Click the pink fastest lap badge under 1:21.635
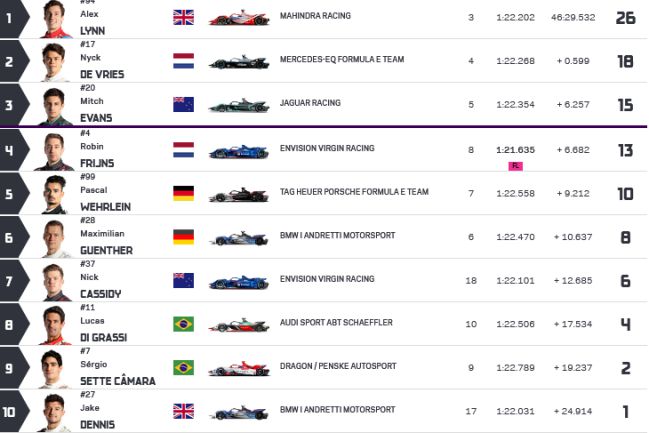The height and width of the screenshot is (433, 649). [515, 166]
